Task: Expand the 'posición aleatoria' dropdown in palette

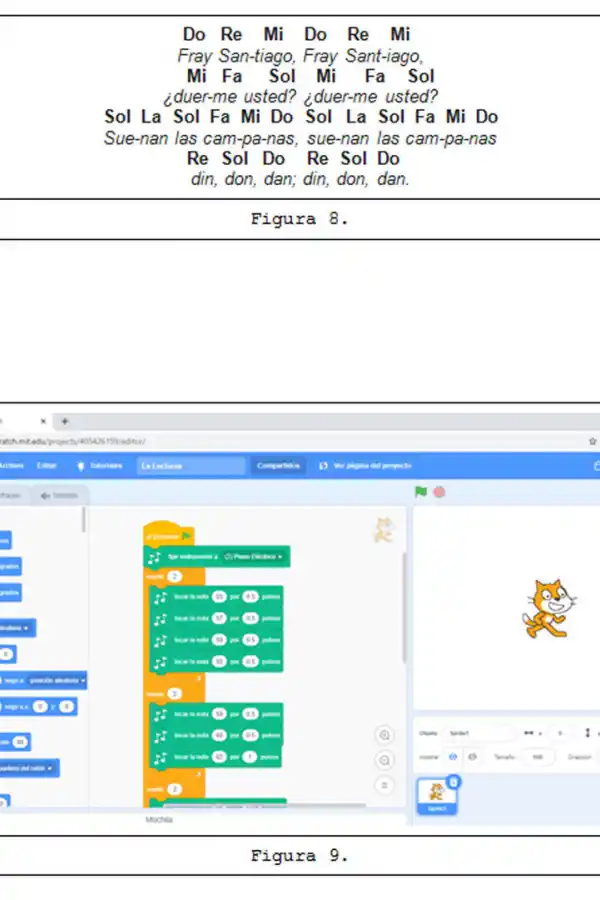Action: pos(58,680)
